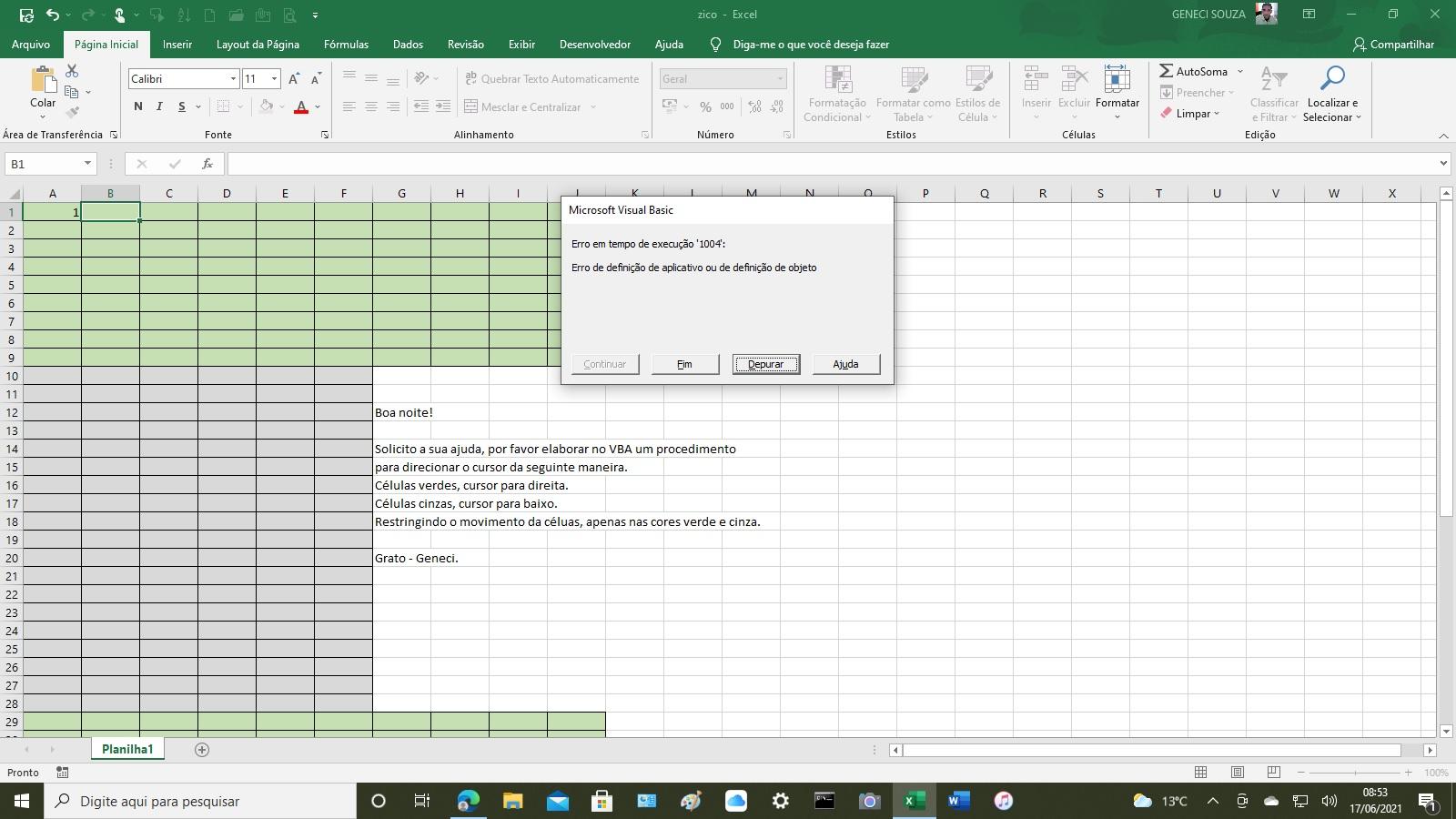
Task: Switch to the Desenvolvedor tab
Action: coord(595,45)
